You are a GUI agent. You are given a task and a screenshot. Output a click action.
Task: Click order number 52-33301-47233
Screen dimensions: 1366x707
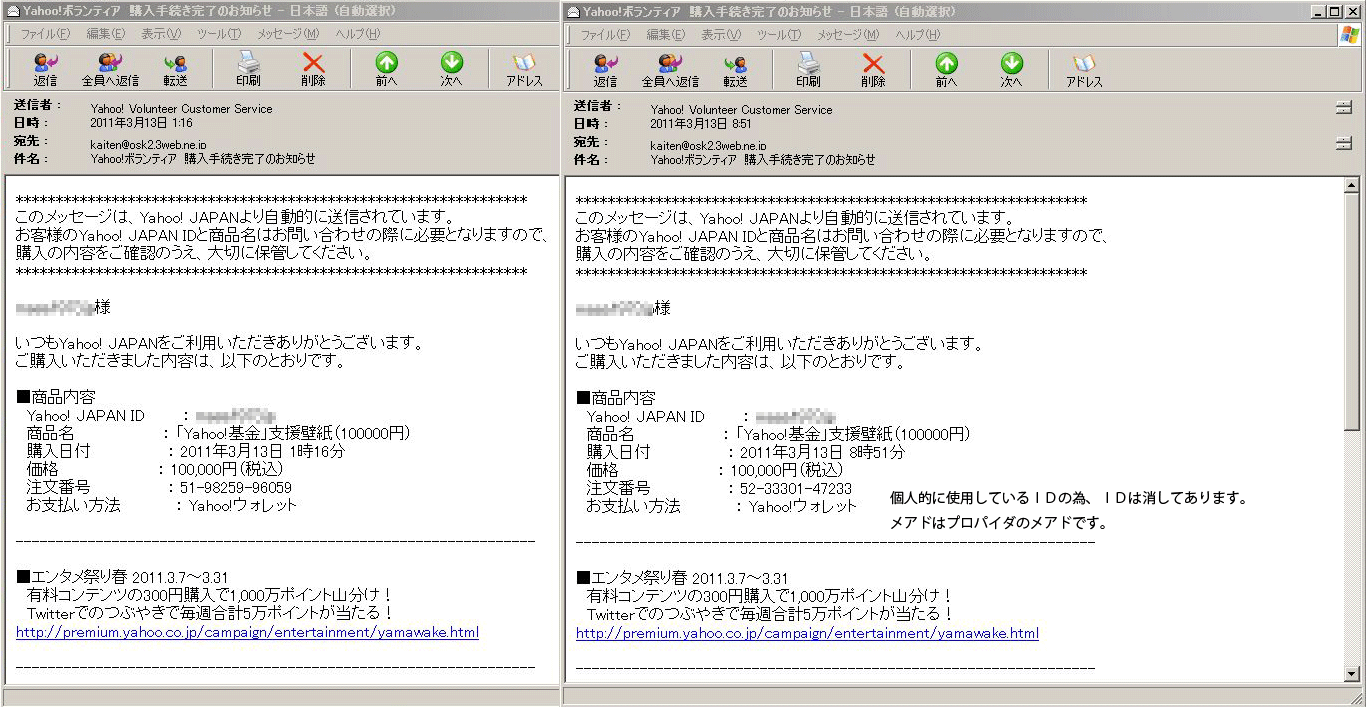(796, 489)
